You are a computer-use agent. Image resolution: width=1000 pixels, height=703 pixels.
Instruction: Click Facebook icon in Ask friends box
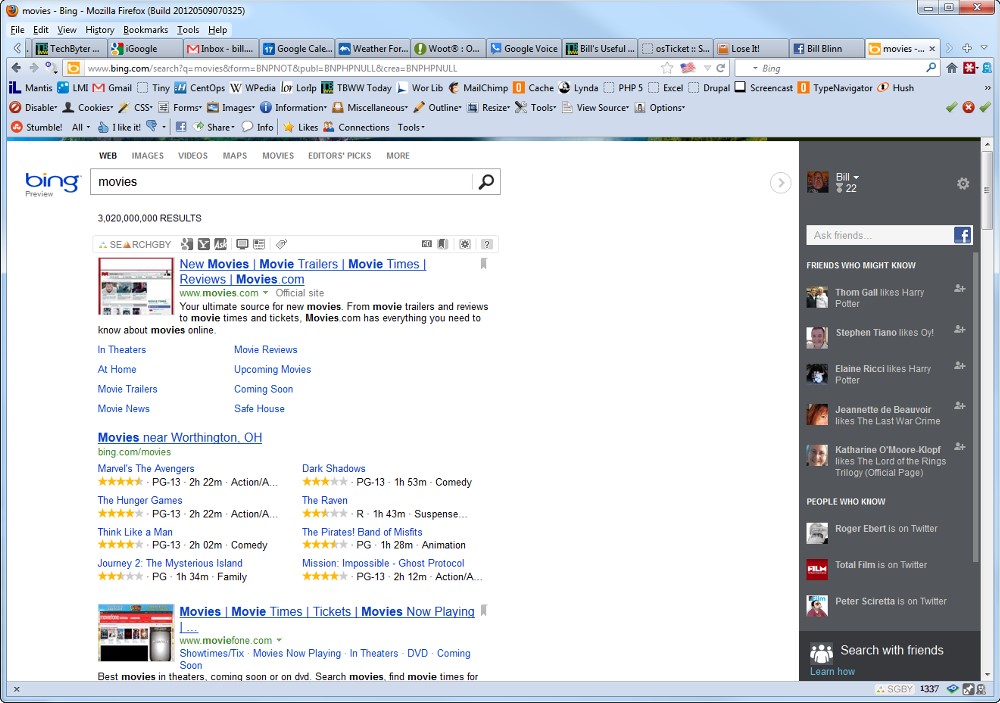(962, 235)
